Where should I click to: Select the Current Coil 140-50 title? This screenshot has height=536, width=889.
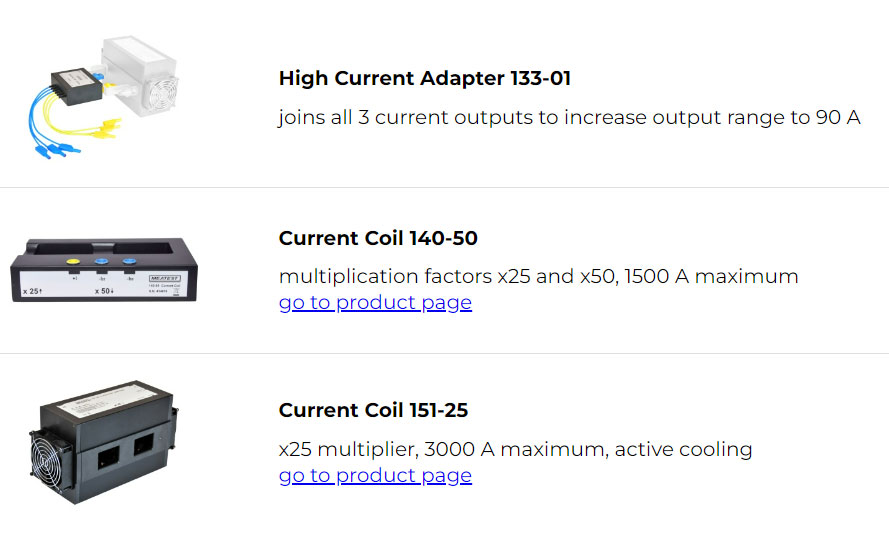coord(378,238)
